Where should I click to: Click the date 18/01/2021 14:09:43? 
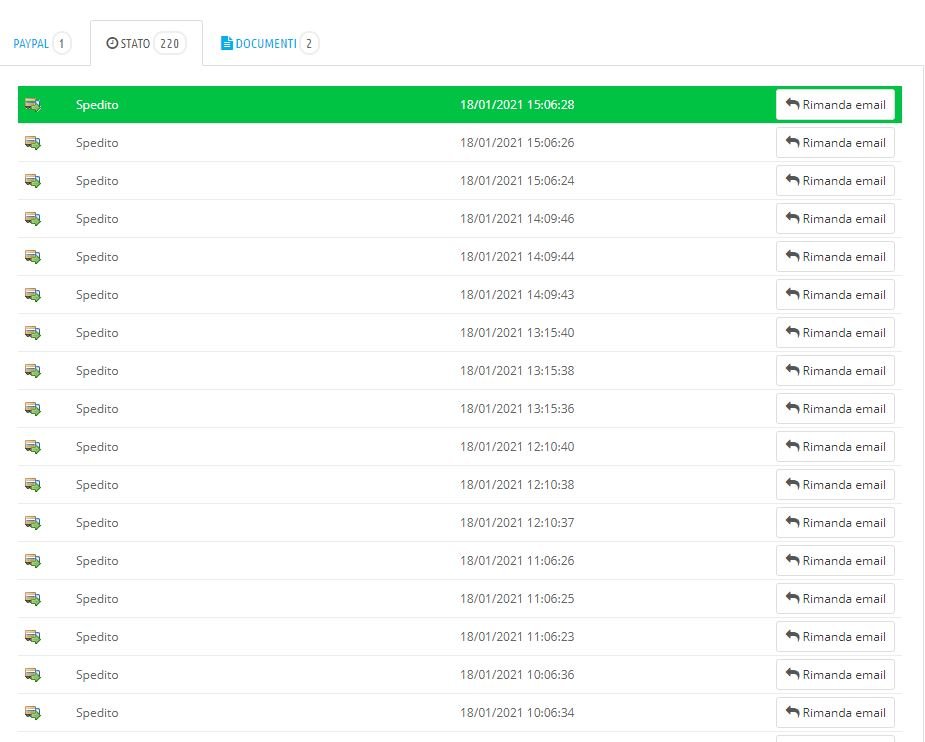click(517, 295)
